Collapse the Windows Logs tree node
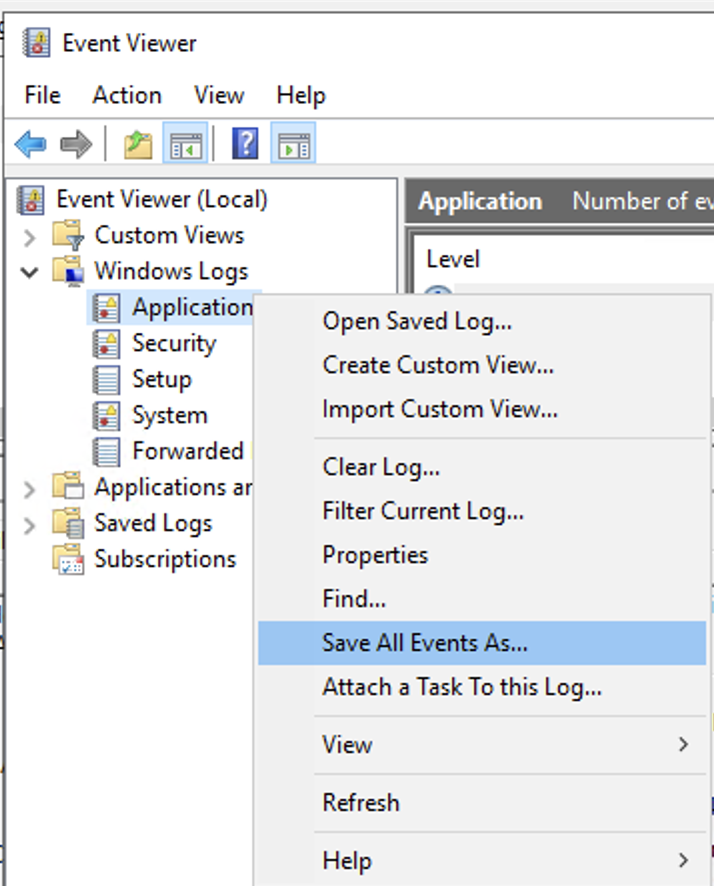The width and height of the screenshot is (714, 886). tap(30, 272)
